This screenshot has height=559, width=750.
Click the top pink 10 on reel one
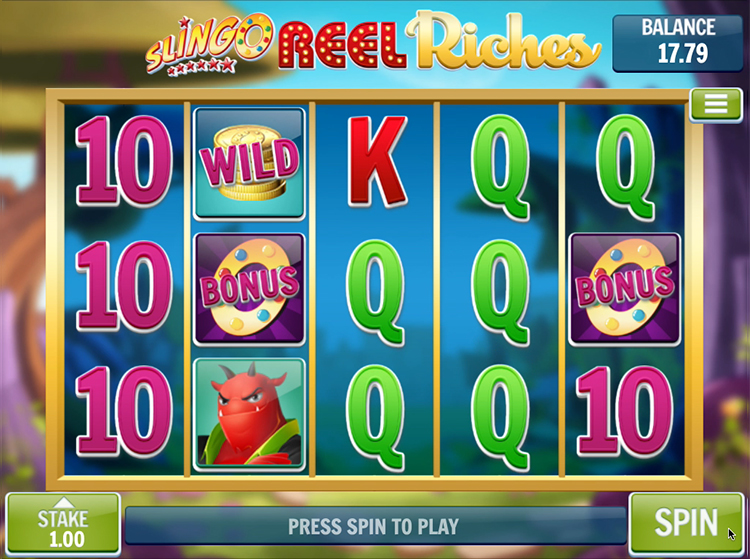124,162
